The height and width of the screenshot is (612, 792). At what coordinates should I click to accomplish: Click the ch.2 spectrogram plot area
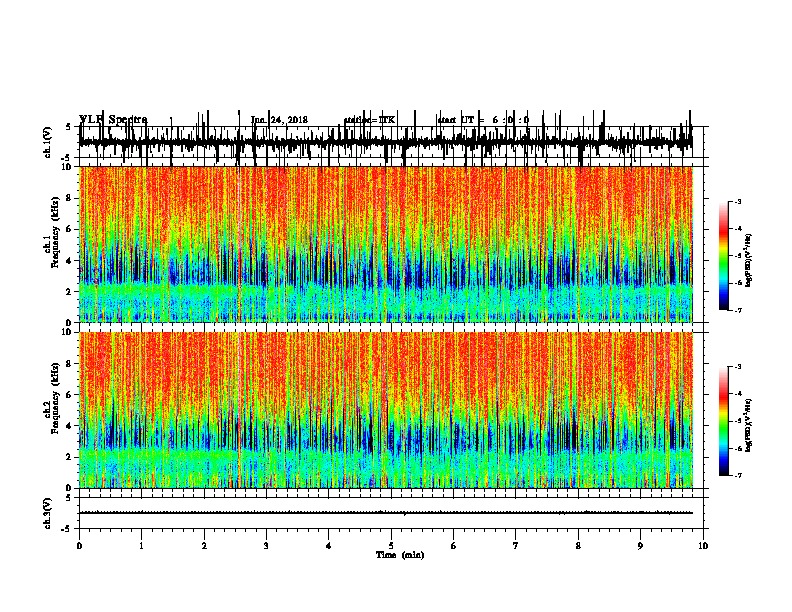point(386,410)
